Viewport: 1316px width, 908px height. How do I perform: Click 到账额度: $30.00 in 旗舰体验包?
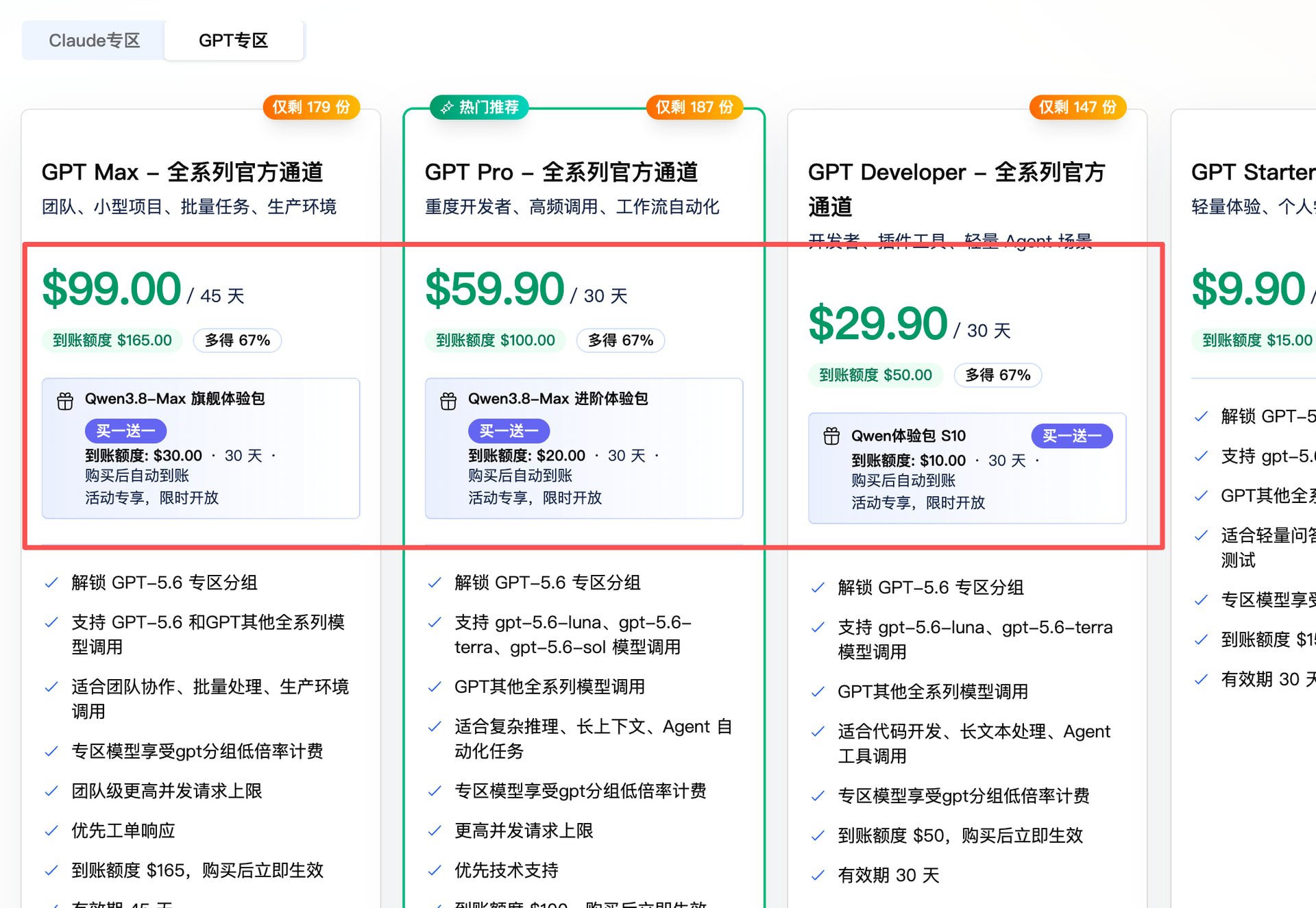(143, 456)
